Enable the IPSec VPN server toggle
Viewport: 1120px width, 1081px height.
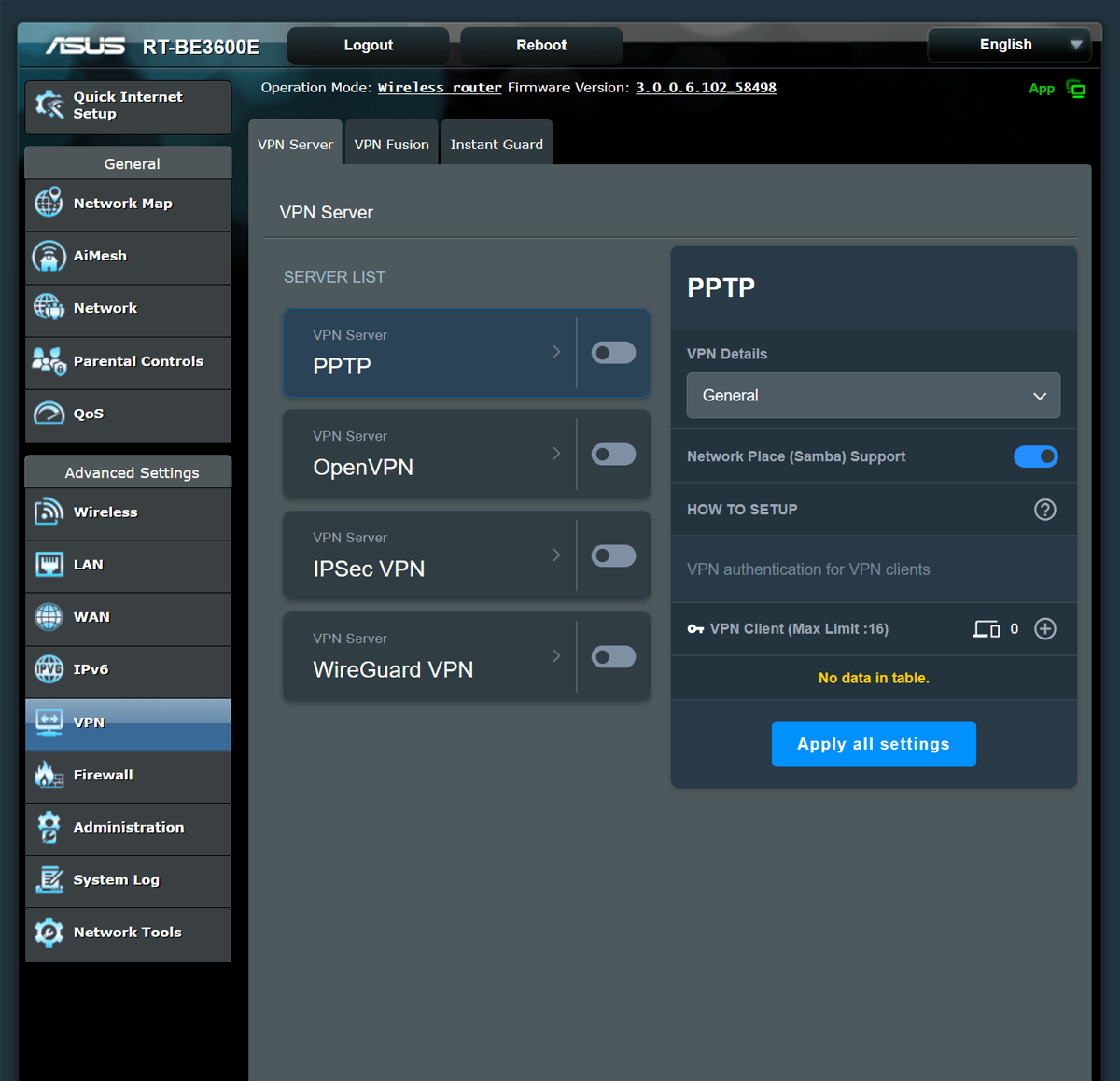[613, 556]
